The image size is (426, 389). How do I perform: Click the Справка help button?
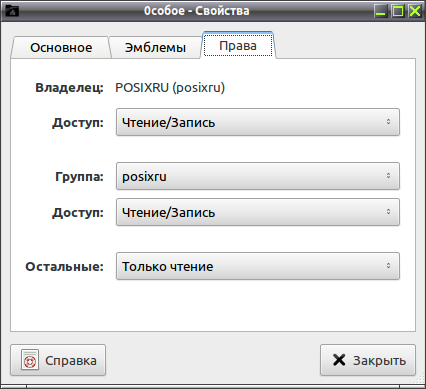coord(58,360)
